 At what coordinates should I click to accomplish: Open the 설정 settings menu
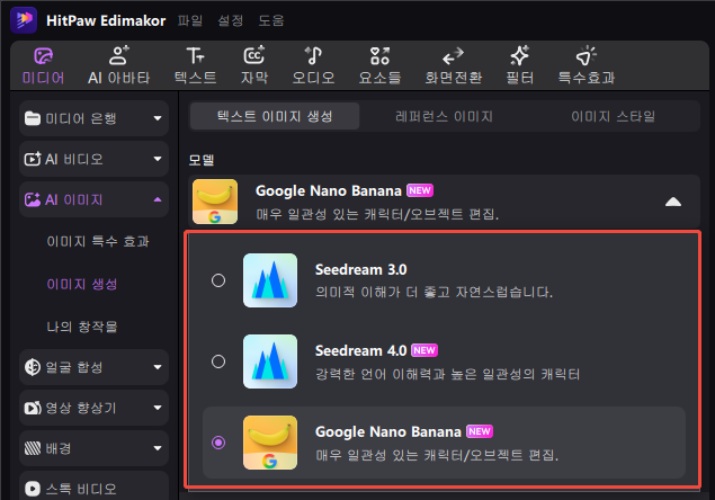[x=230, y=21]
